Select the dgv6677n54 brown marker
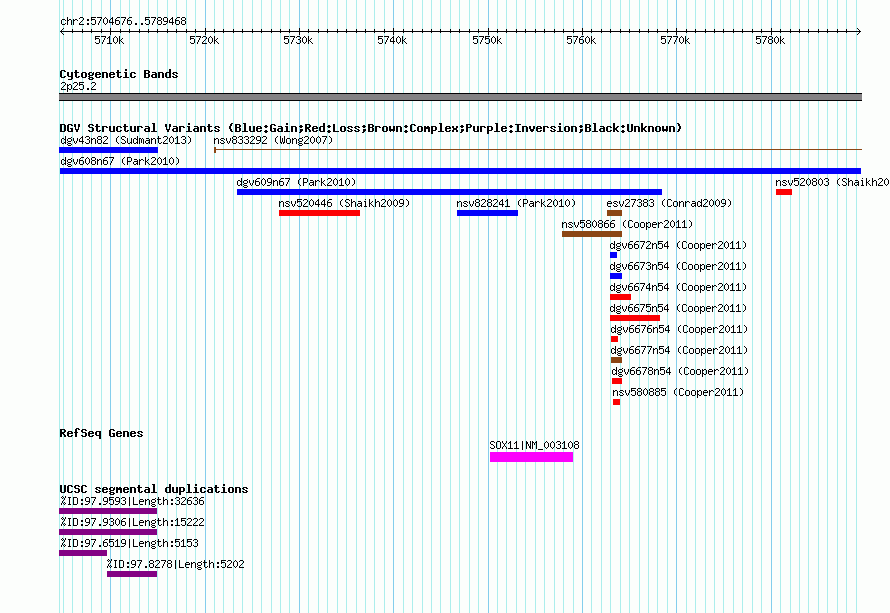890x613 pixels. click(616, 360)
